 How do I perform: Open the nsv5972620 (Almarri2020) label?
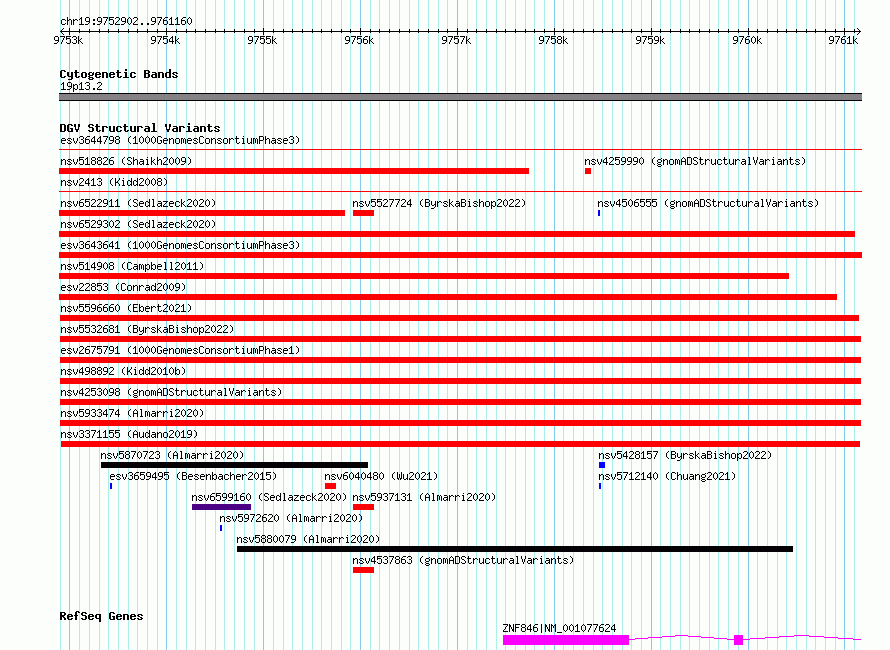291,518
